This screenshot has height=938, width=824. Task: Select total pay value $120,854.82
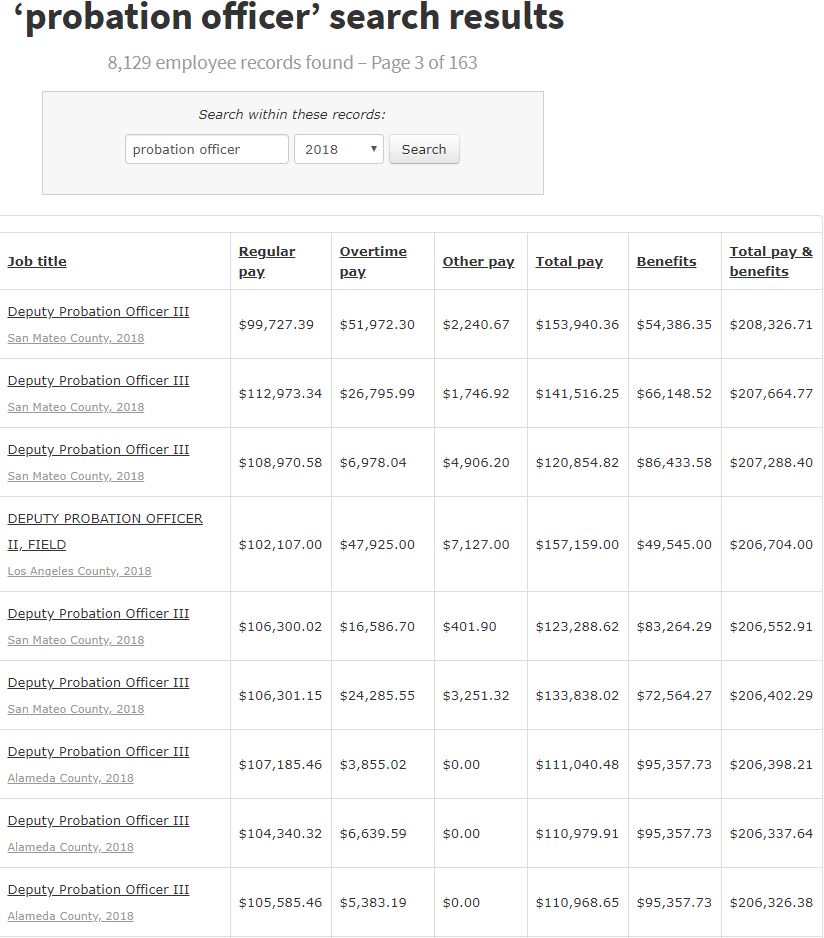577,462
